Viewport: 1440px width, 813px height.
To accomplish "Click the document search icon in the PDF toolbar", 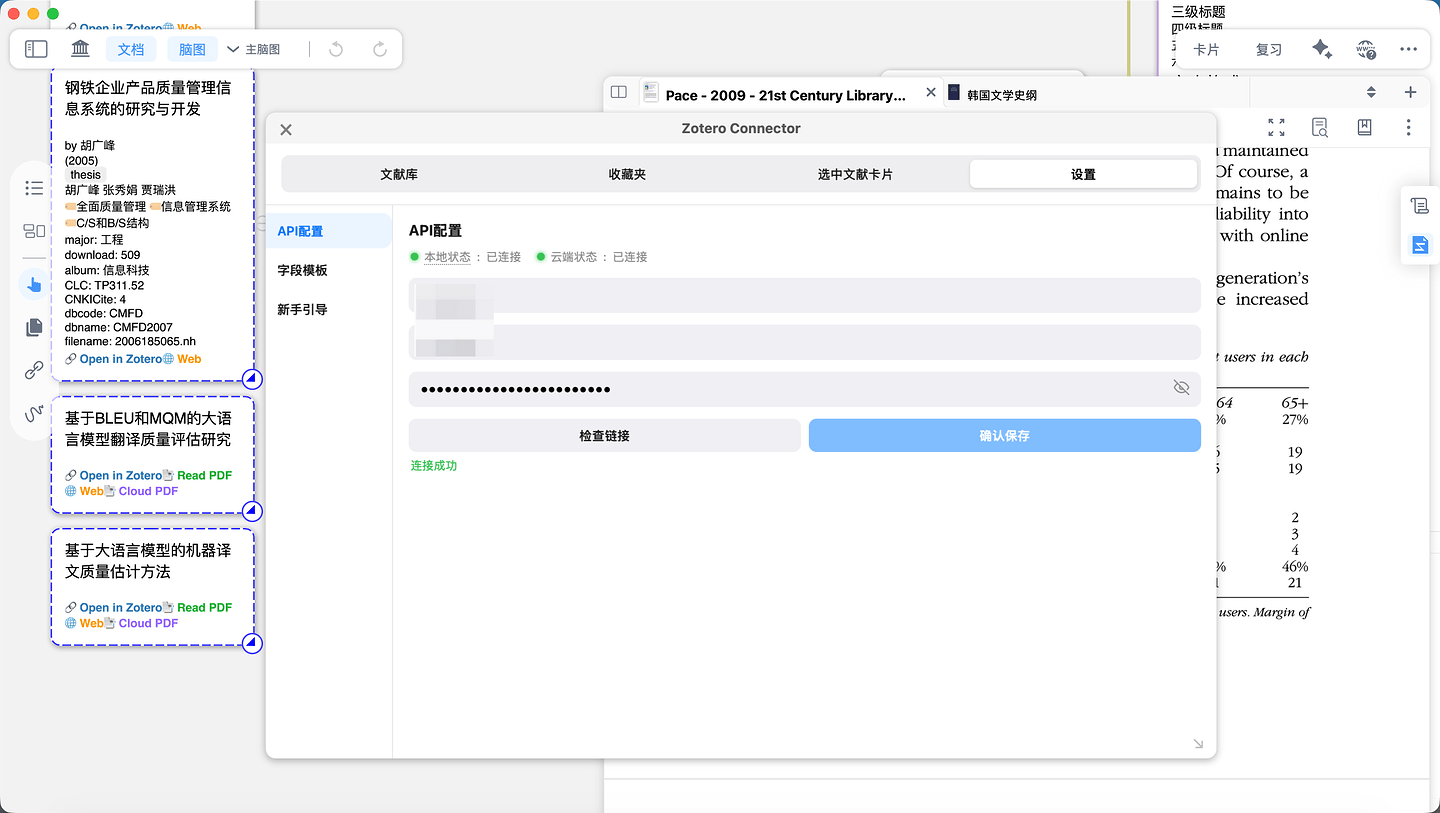I will click(x=1320, y=128).
